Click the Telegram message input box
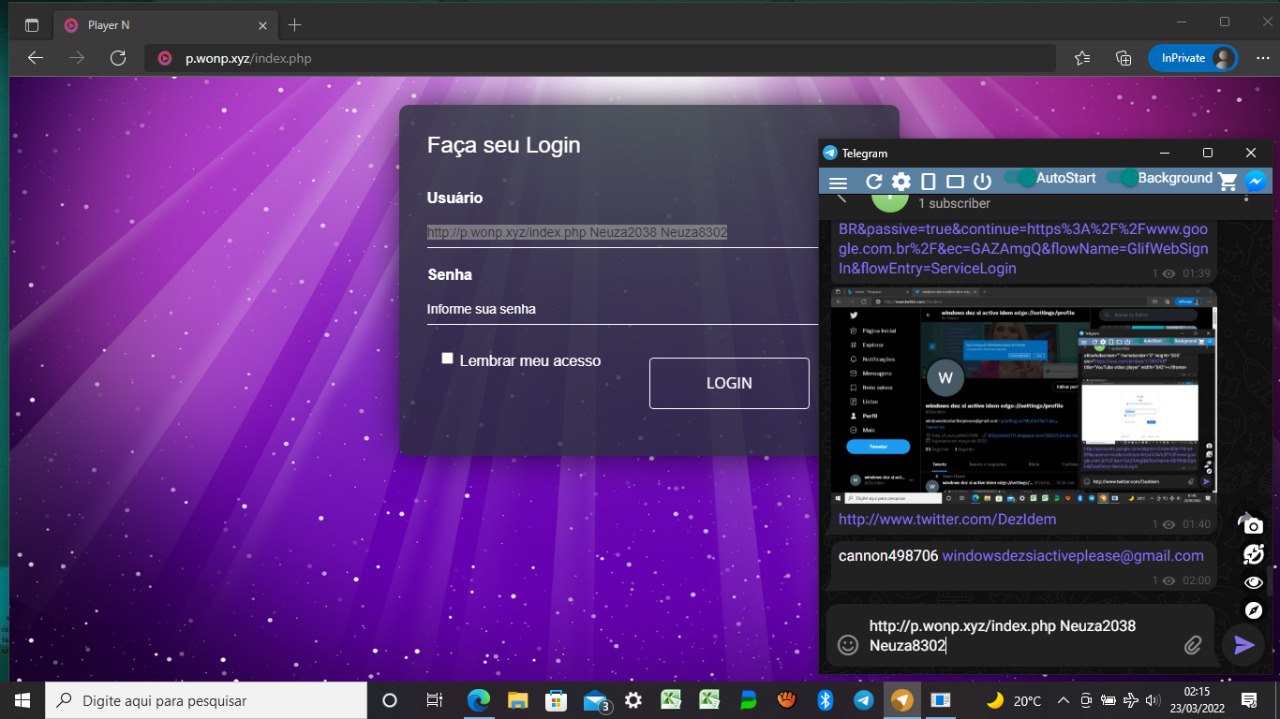The image size is (1280, 719). (x=1021, y=635)
